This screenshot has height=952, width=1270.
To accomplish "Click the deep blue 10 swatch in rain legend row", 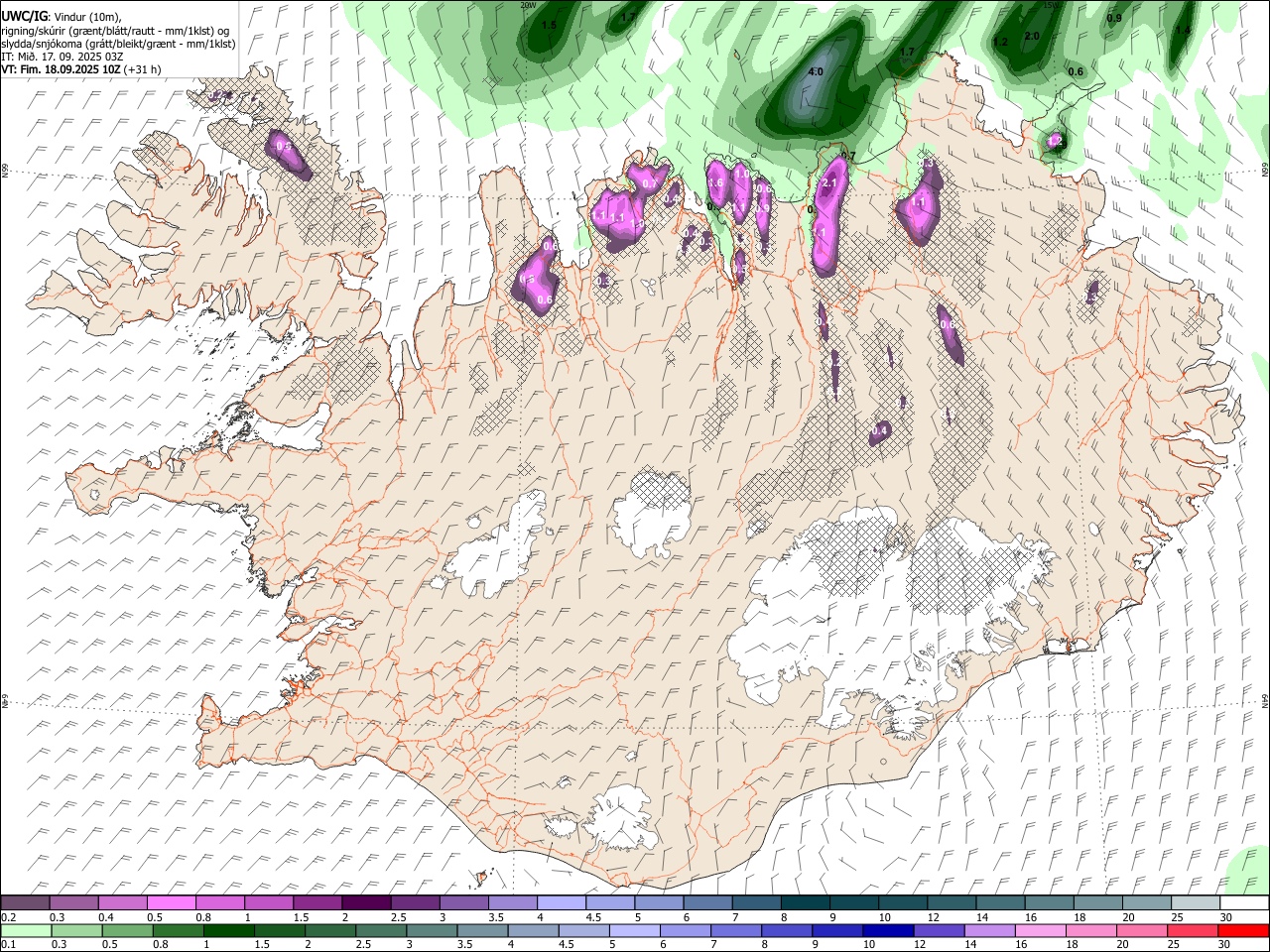I will point(888,930).
